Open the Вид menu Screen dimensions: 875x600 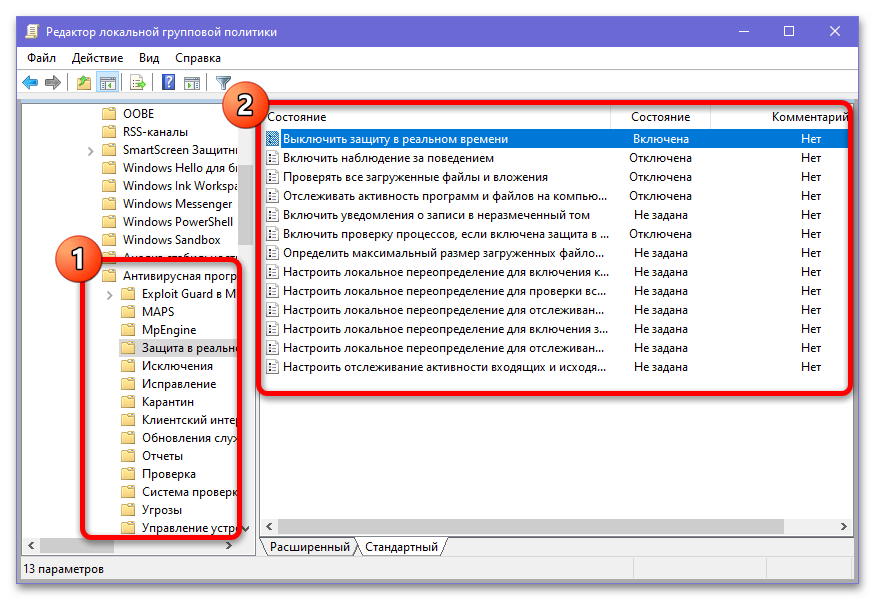[149, 58]
